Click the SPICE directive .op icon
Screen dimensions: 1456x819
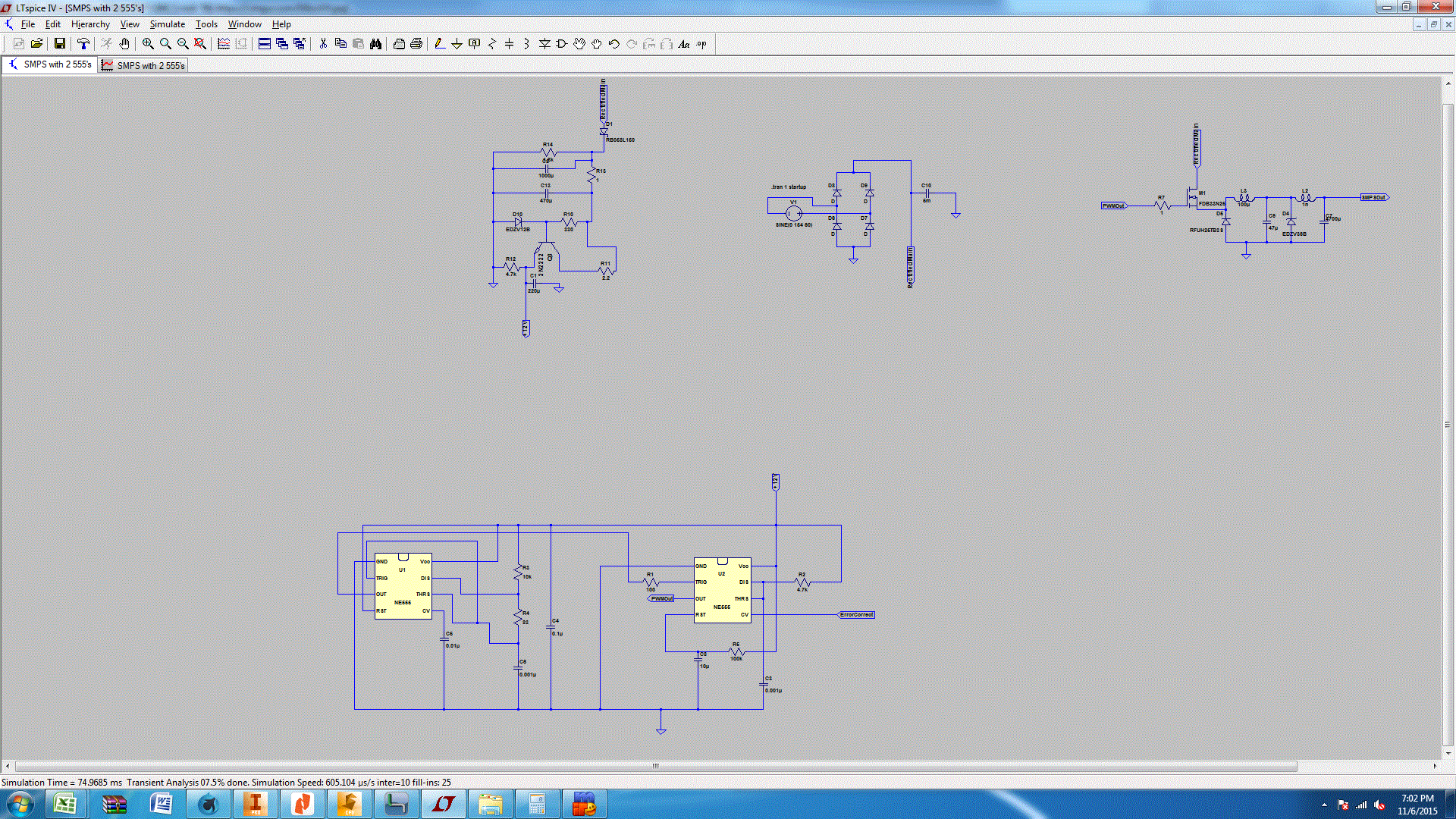click(701, 44)
